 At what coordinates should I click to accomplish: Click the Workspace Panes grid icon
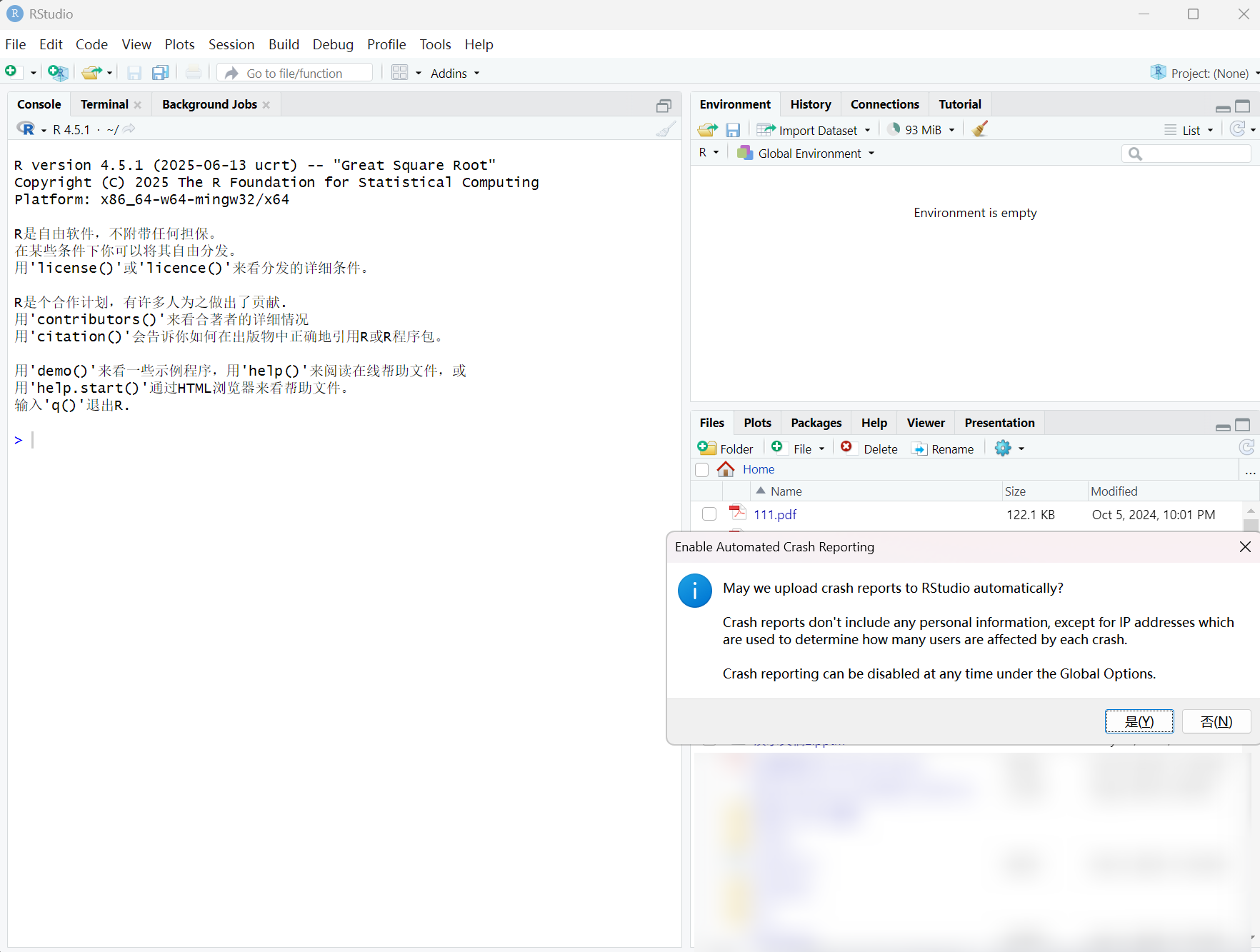click(x=399, y=73)
